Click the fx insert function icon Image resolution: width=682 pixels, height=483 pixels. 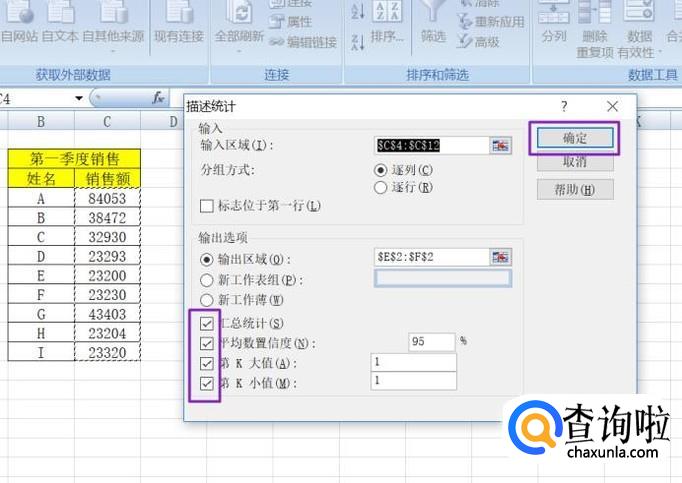click(x=159, y=98)
